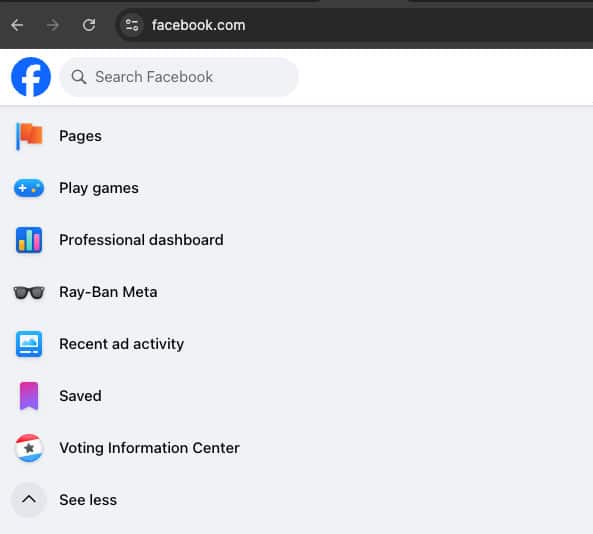Open the Recent ad activity monitor icon
Viewport: 593px width, 534px height.
pyautogui.click(x=29, y=344)
